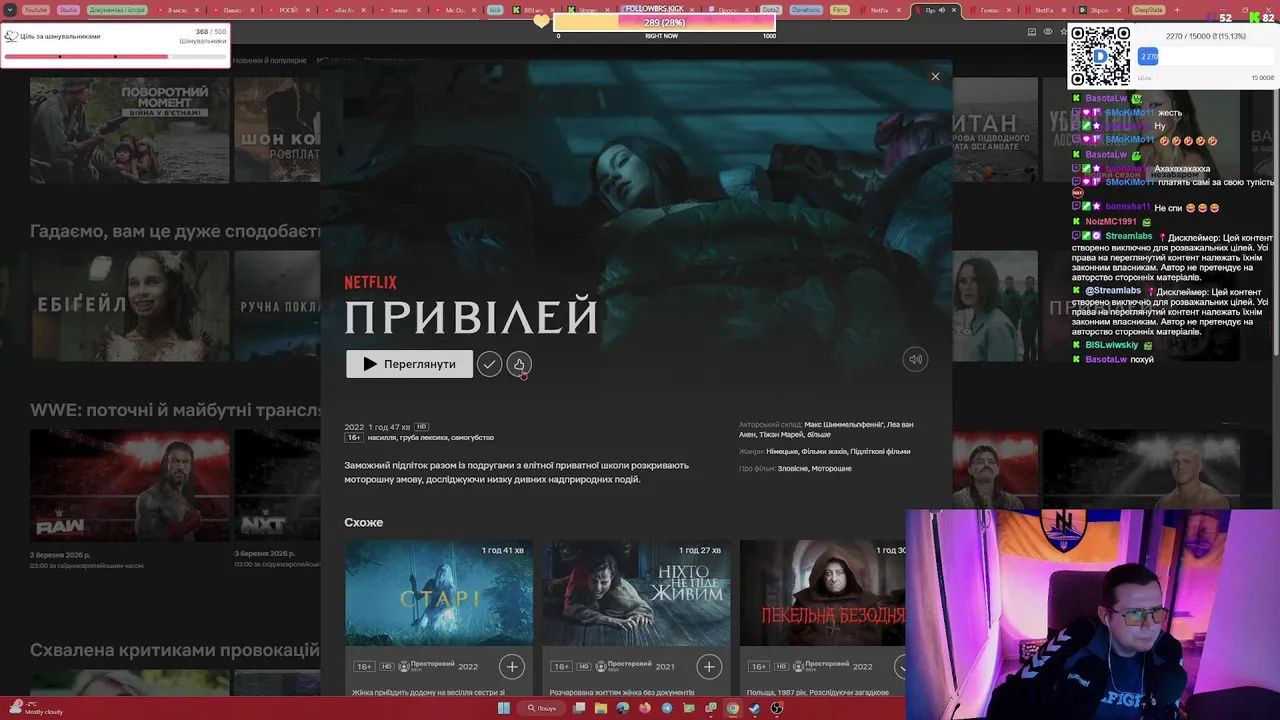Viewport: 1280px width, 720px height.
Task: Switch to the Films browser tab
Action: (840, 10)
